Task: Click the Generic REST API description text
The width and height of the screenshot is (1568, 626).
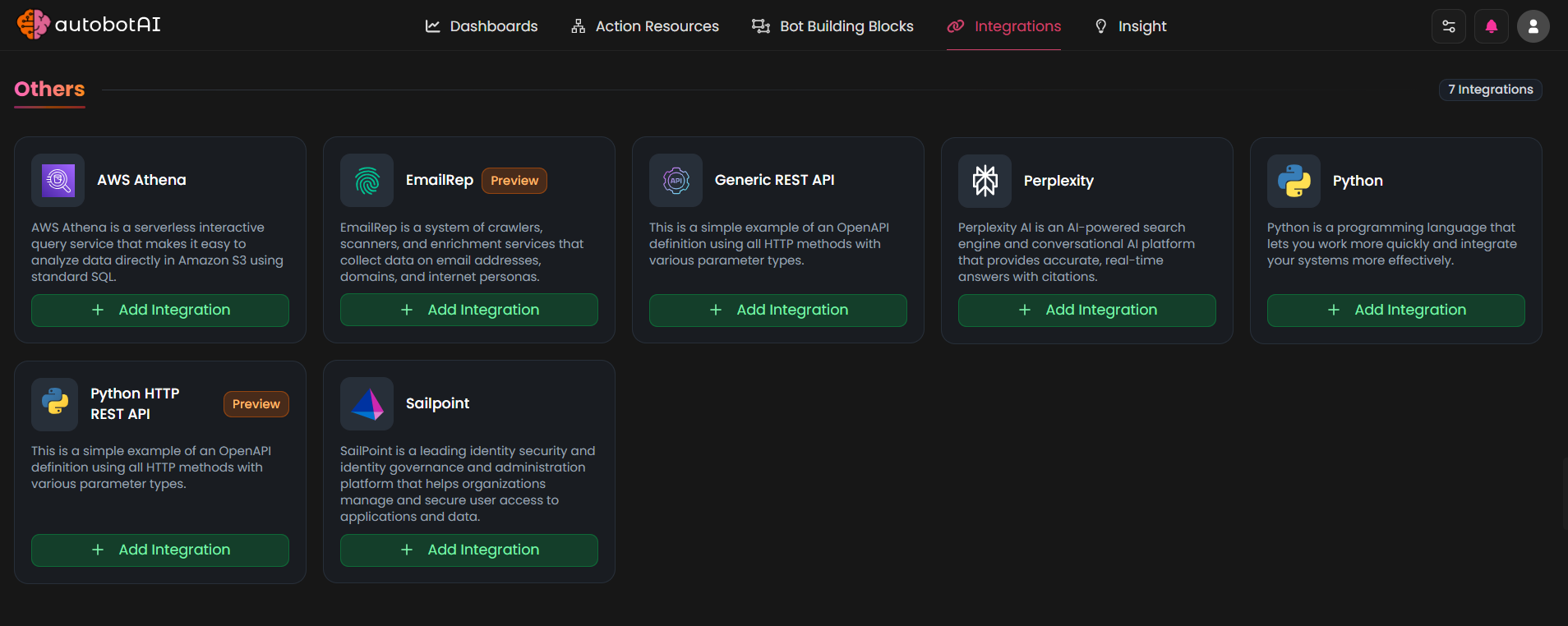Action: click(769, 244)
